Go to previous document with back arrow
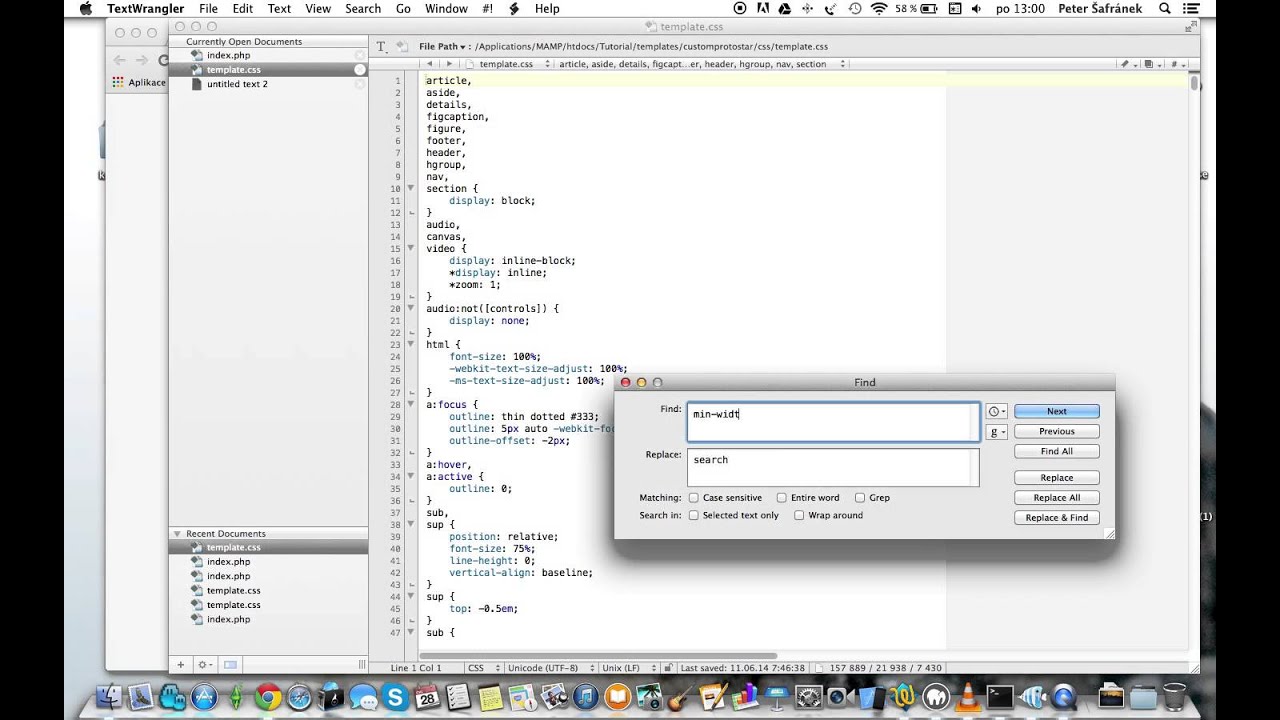This screenshot has width=1280, height=720. [430, 64]
